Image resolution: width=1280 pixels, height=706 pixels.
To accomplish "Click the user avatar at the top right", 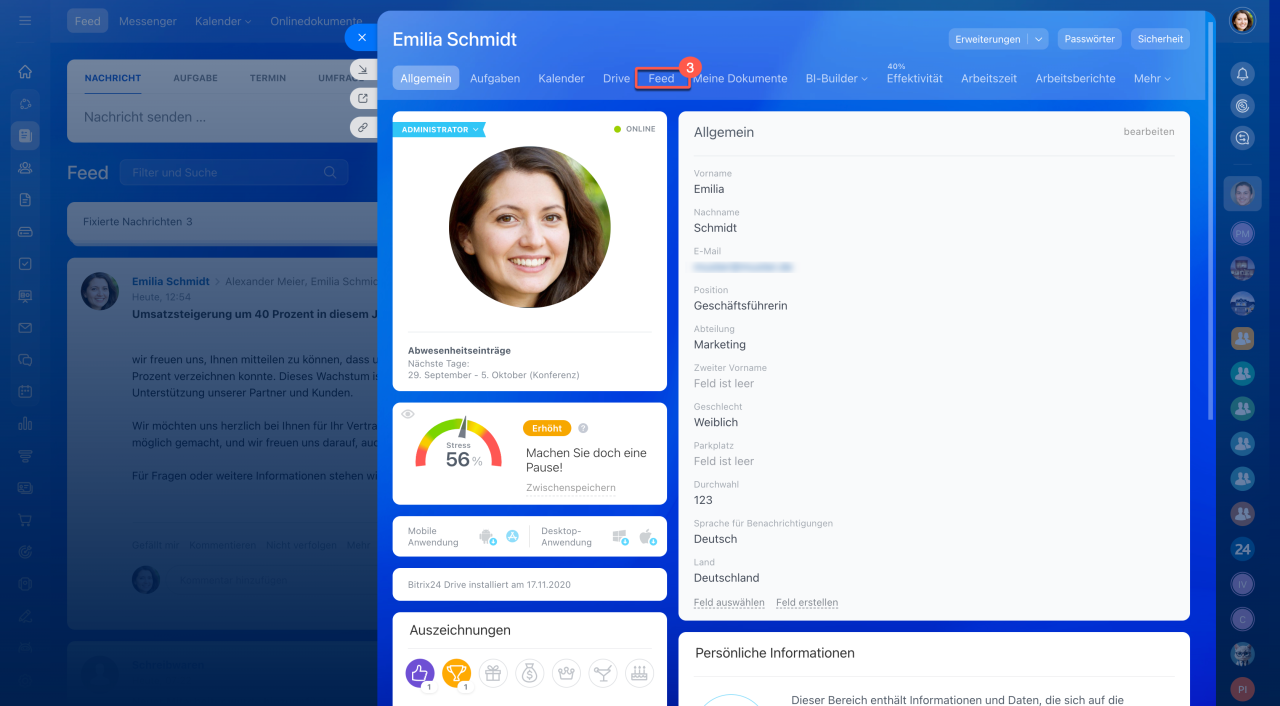I will [1242, 21].
